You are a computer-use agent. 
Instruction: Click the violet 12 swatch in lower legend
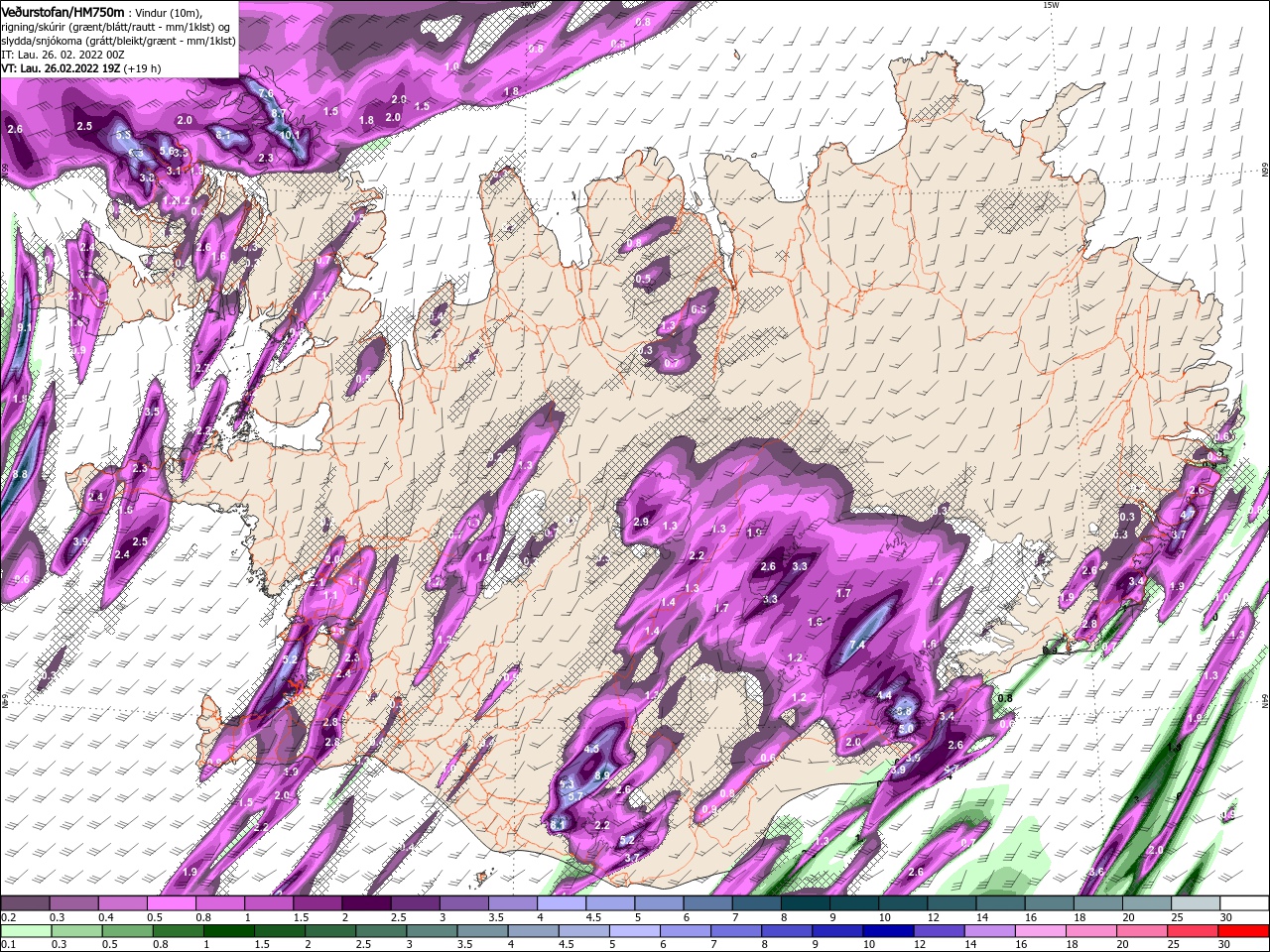tap(940, 931)
